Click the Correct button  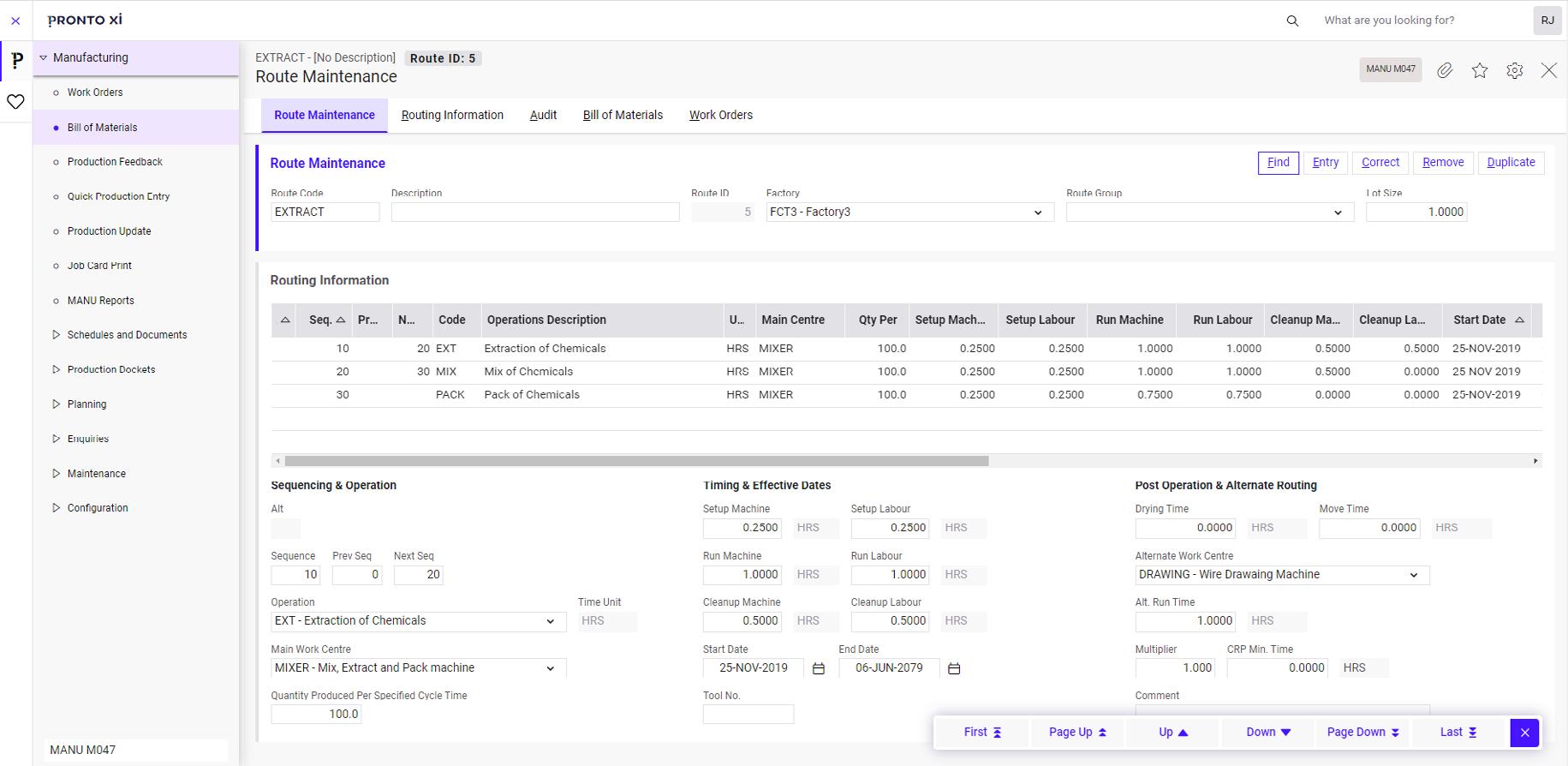[1380, 163]
